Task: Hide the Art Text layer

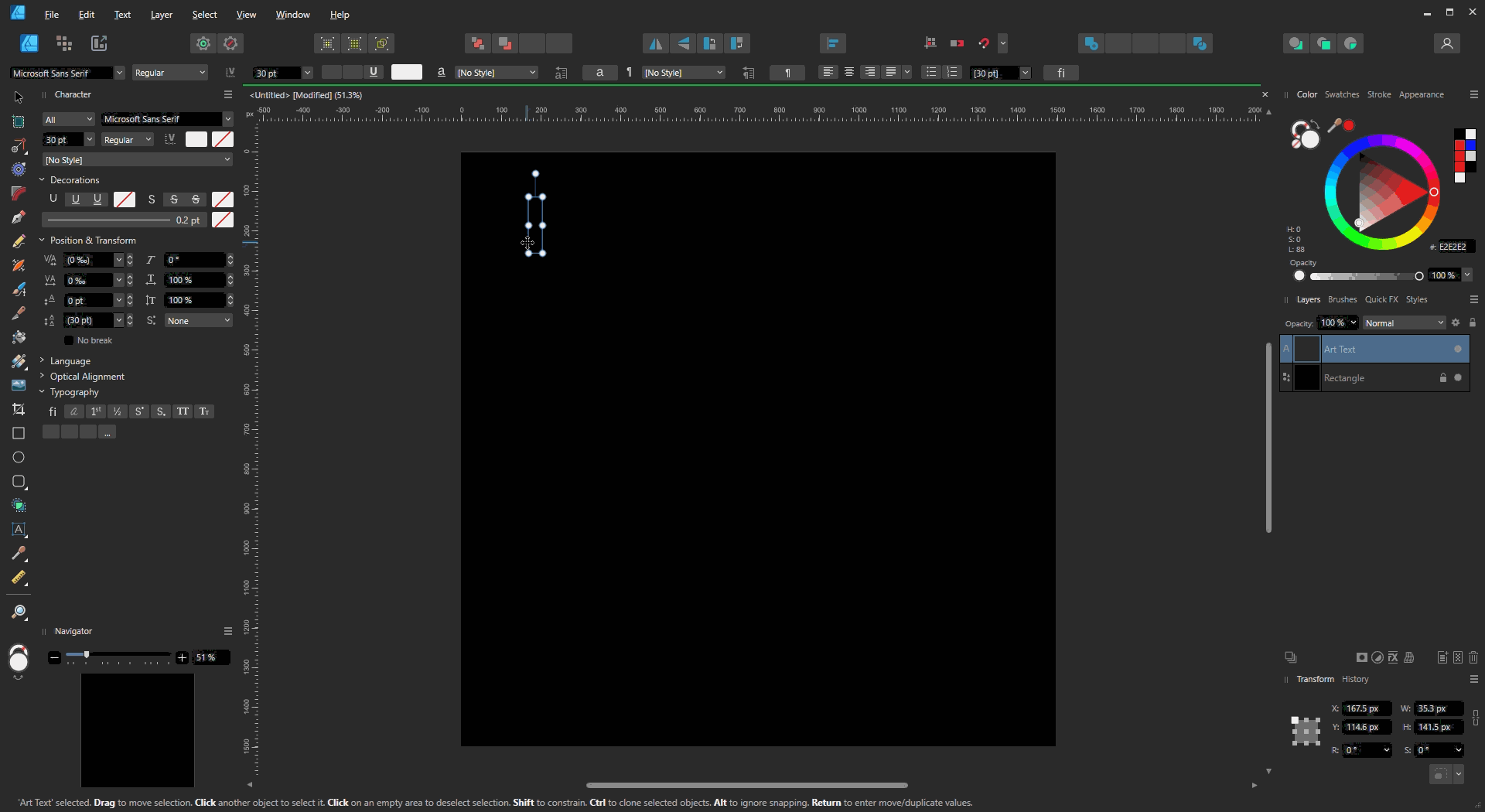Action: [1458, 350]
